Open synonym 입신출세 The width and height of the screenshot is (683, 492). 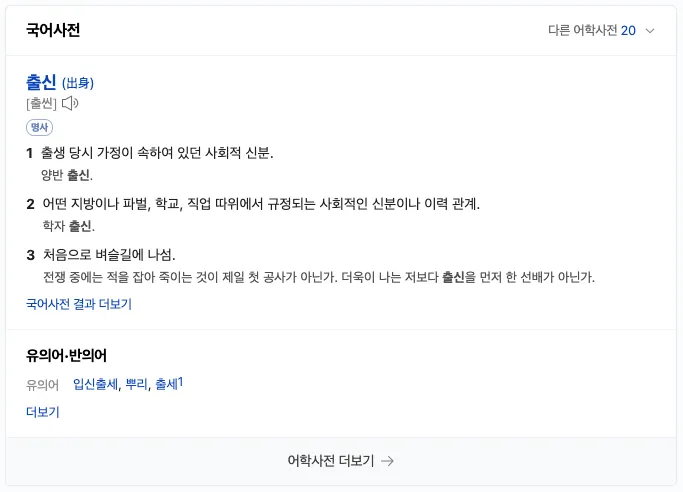click(x=95, y=384)
